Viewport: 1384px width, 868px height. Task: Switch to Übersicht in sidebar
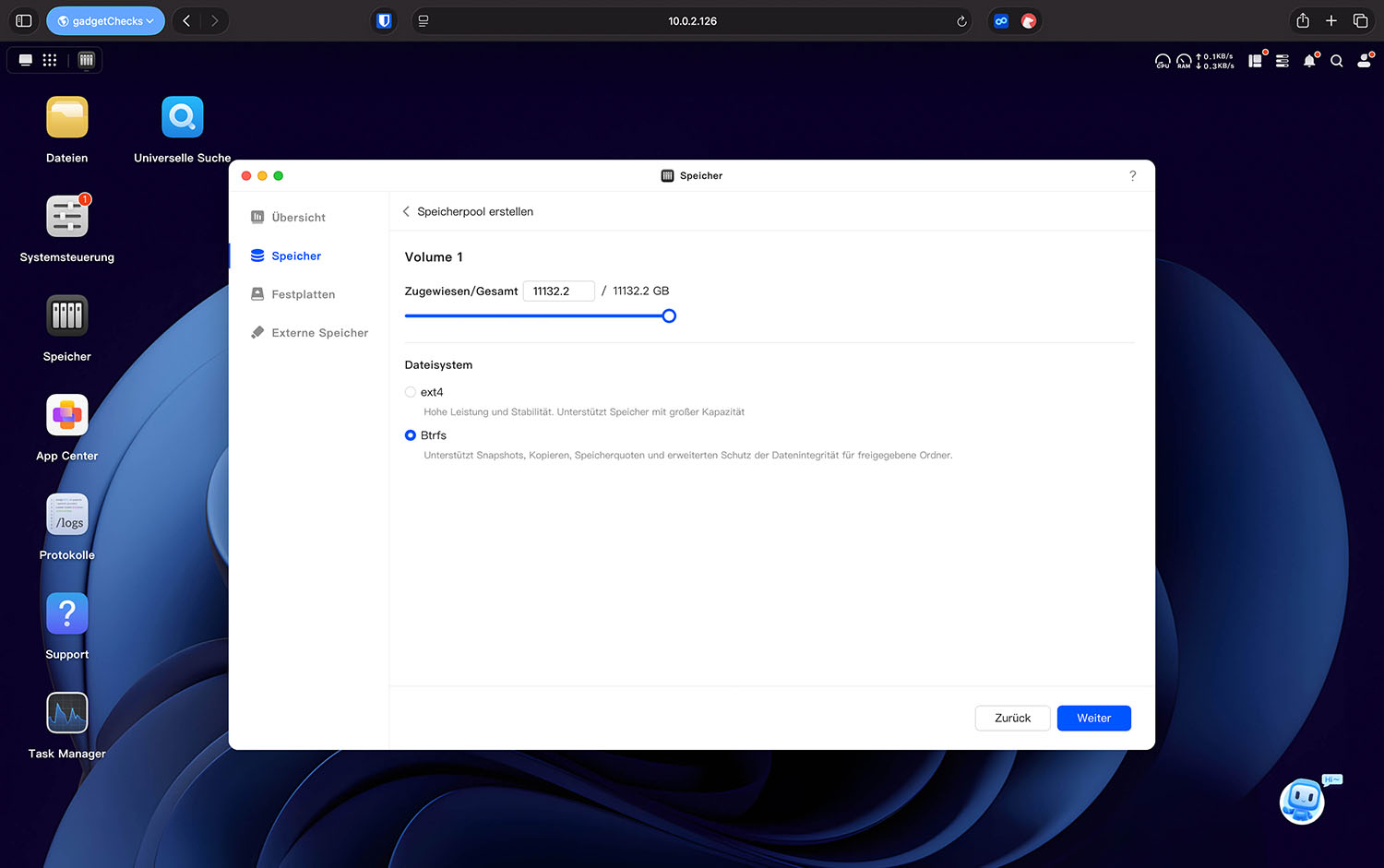(298, 218)
